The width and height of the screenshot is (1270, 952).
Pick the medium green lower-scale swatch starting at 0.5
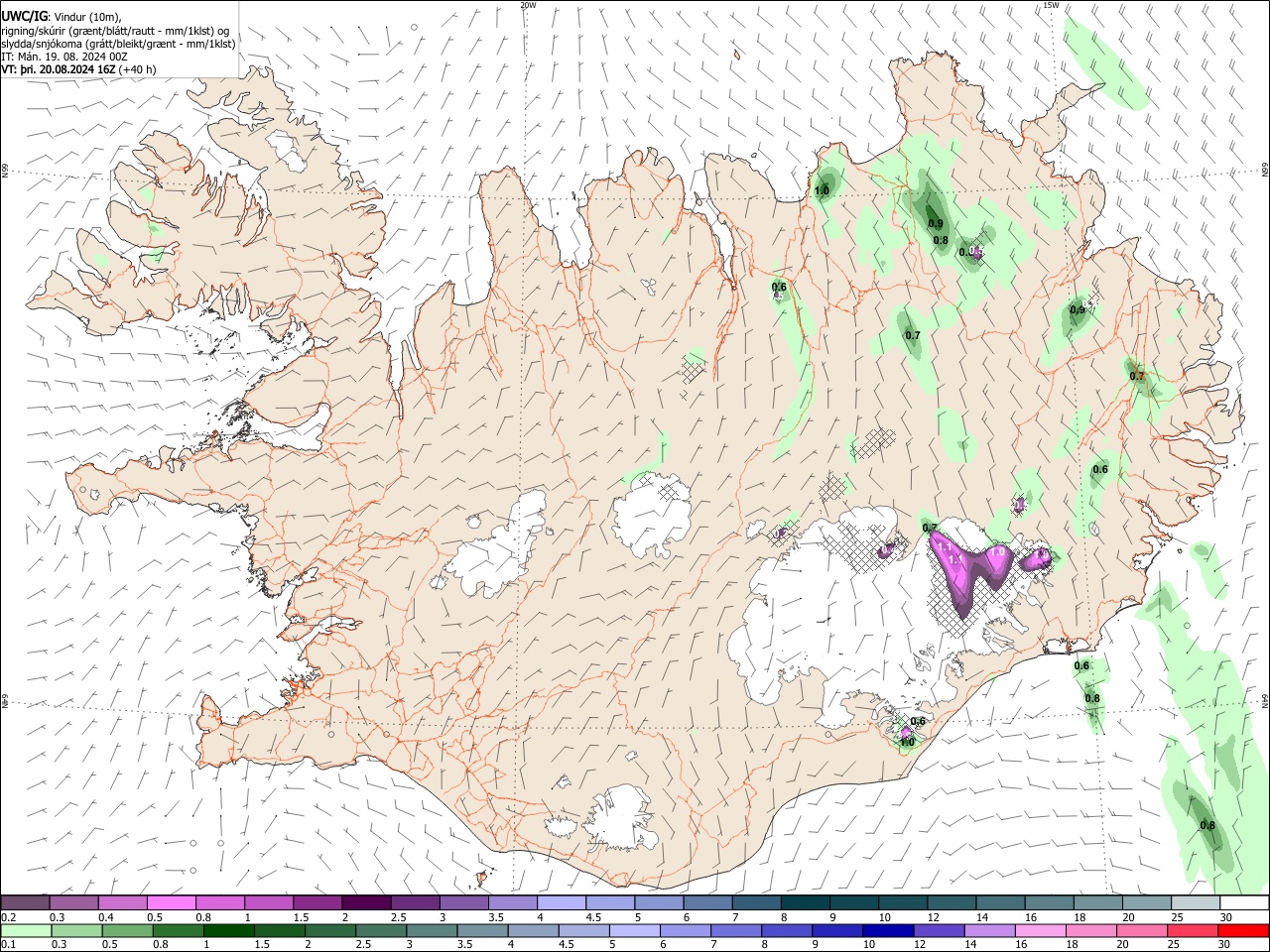click(x=127, y=930)
